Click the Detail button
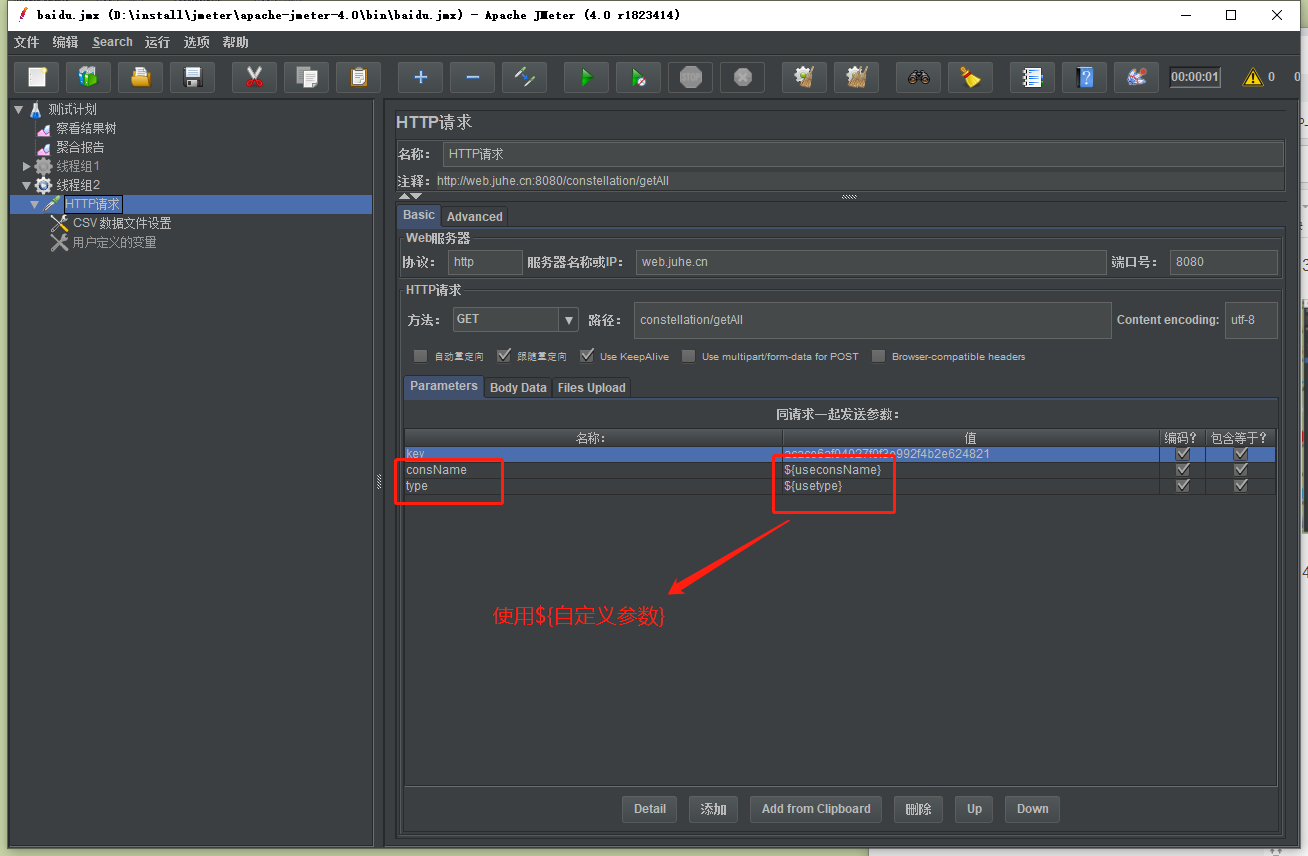The height and width of the screenshot is (856, 1308). pos(650,809)
